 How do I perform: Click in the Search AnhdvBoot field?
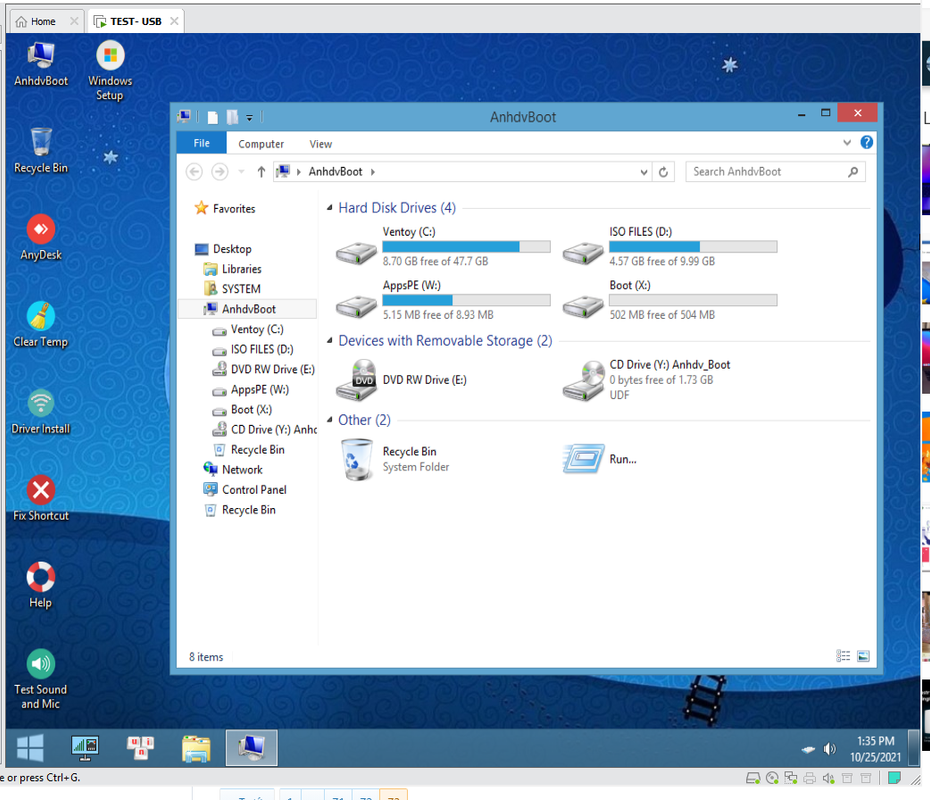(x=775, y=172)
